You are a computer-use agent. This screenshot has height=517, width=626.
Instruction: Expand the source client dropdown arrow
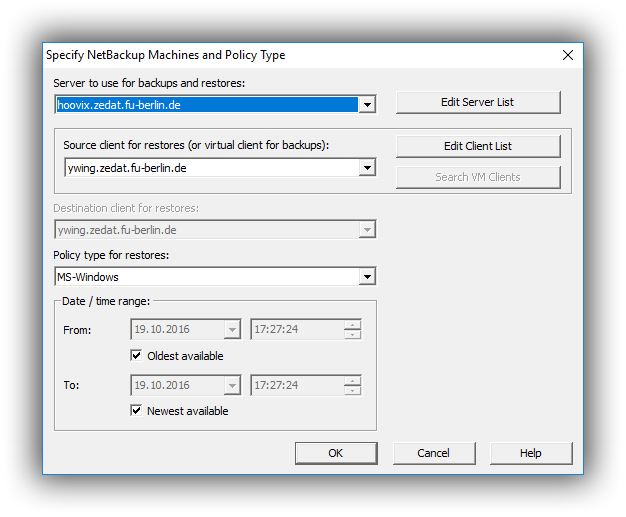[x=367, y=168]
